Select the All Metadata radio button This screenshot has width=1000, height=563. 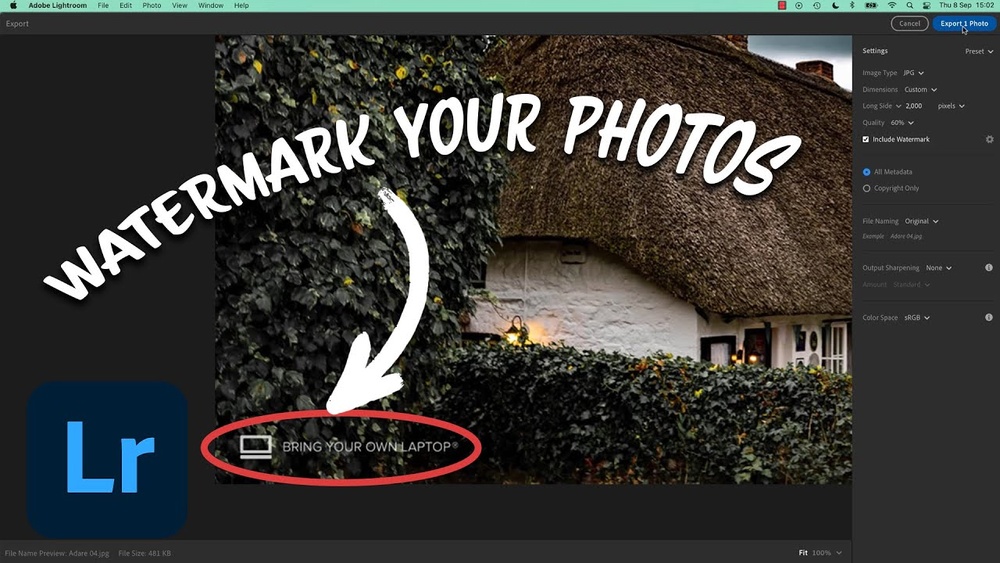coord(866,172)
